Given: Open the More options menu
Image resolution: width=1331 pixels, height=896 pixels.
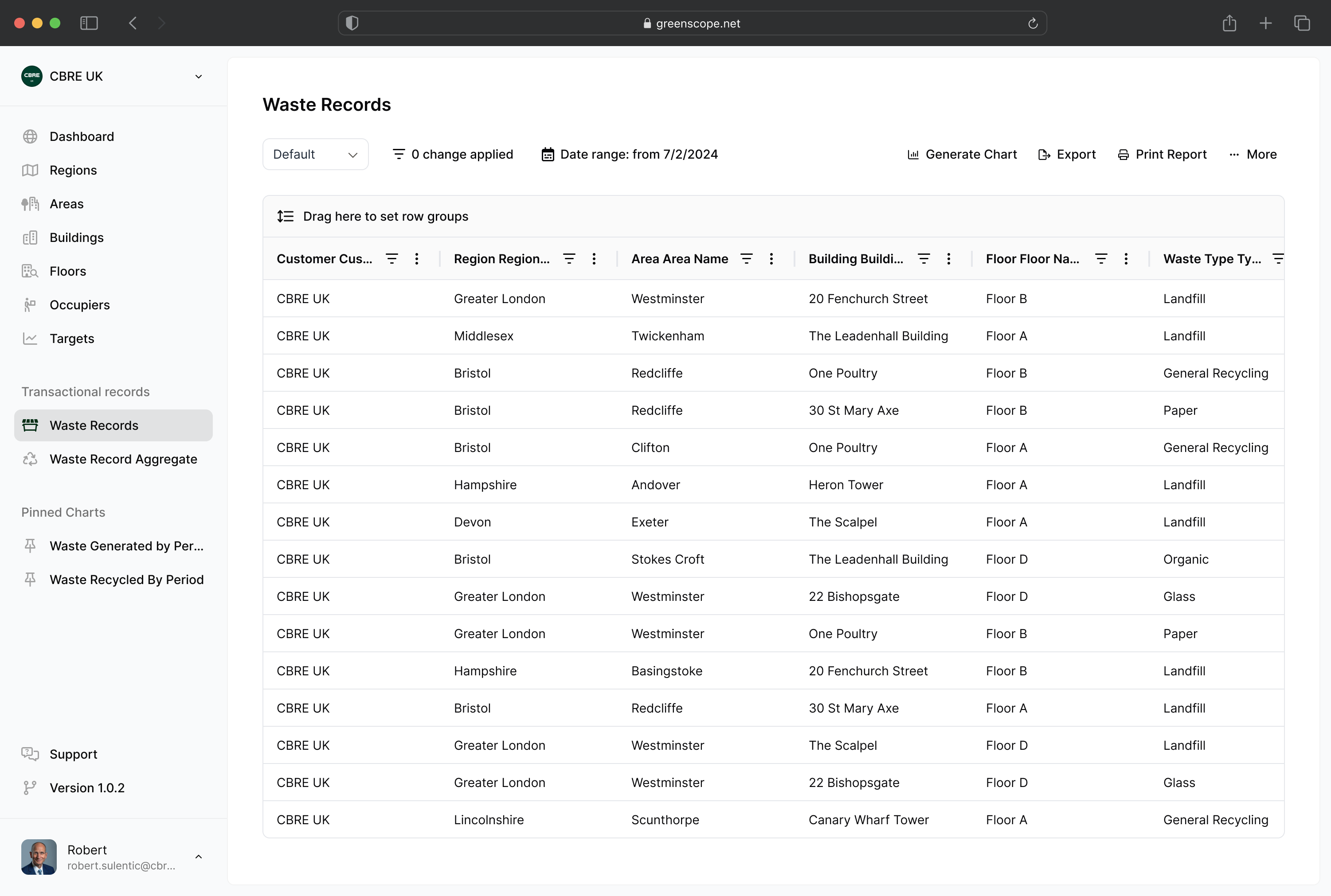Looking at the screenshot, I should pyautogui.click(x=1253, y=154).
